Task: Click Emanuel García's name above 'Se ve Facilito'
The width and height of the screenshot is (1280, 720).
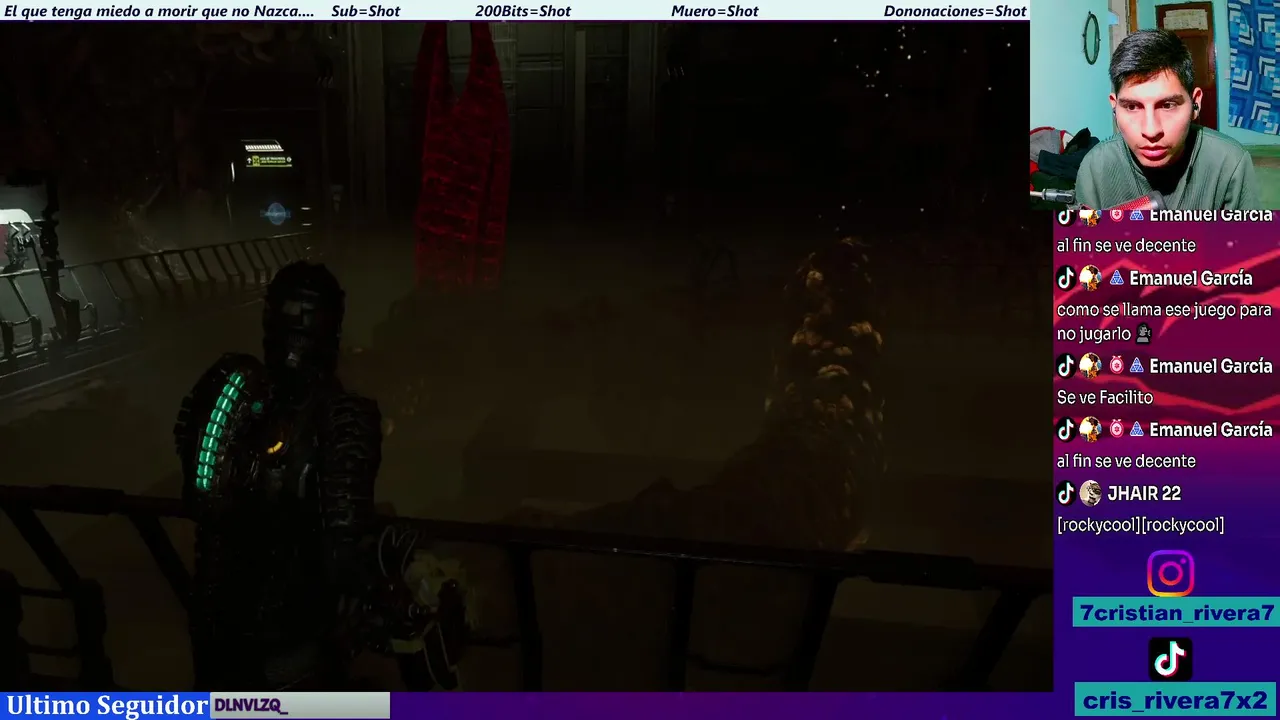Action: coord(1210,366)
